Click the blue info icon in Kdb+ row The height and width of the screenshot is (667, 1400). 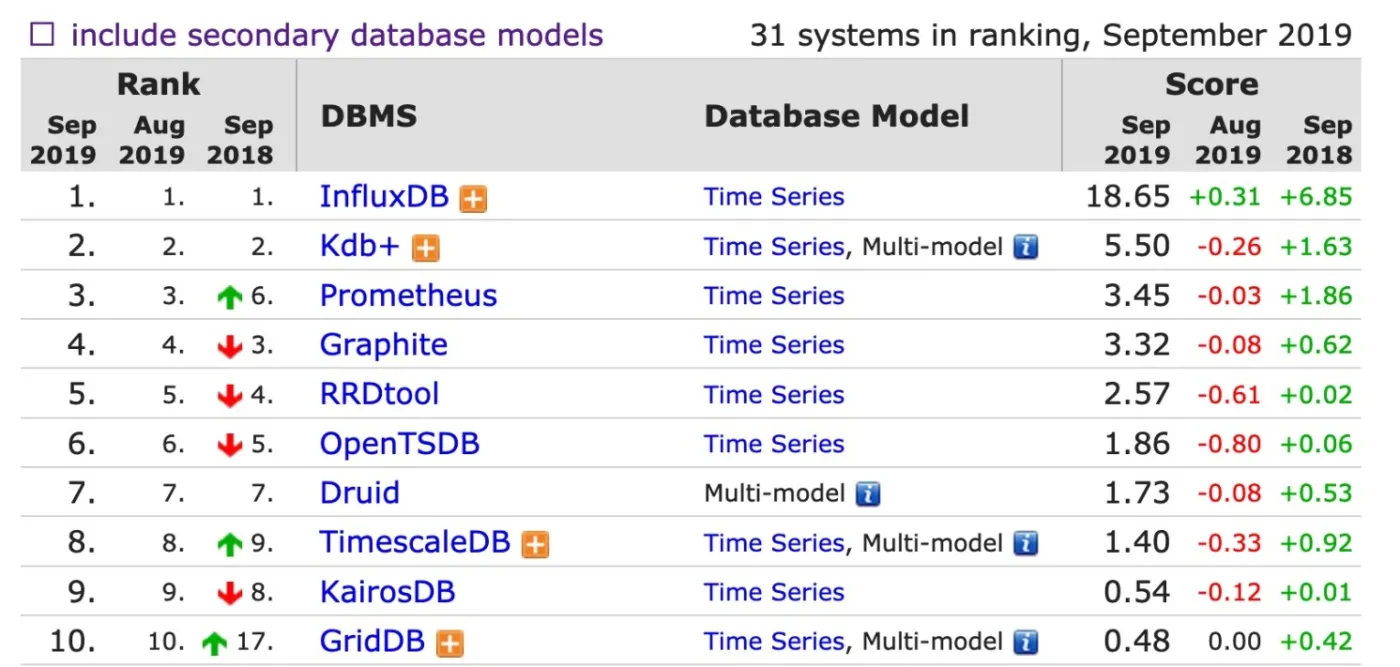click(x=1025, y=247)
